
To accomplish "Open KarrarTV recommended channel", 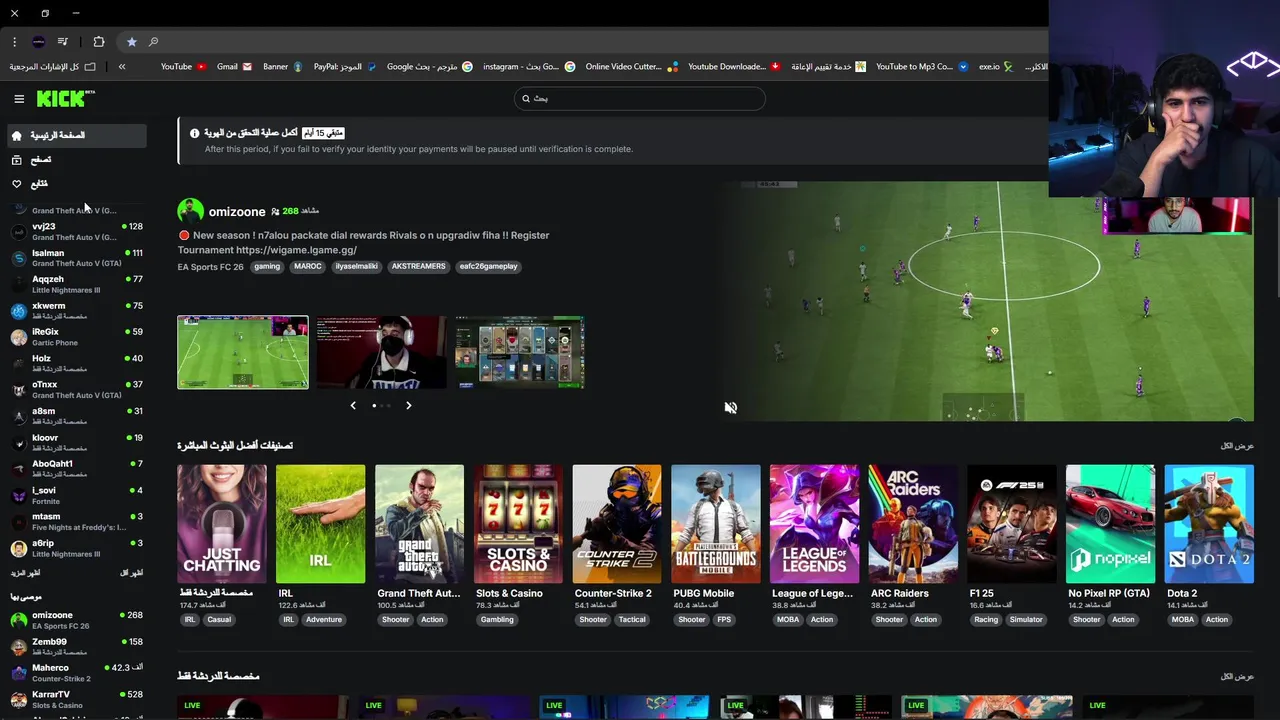I will 76,699.
